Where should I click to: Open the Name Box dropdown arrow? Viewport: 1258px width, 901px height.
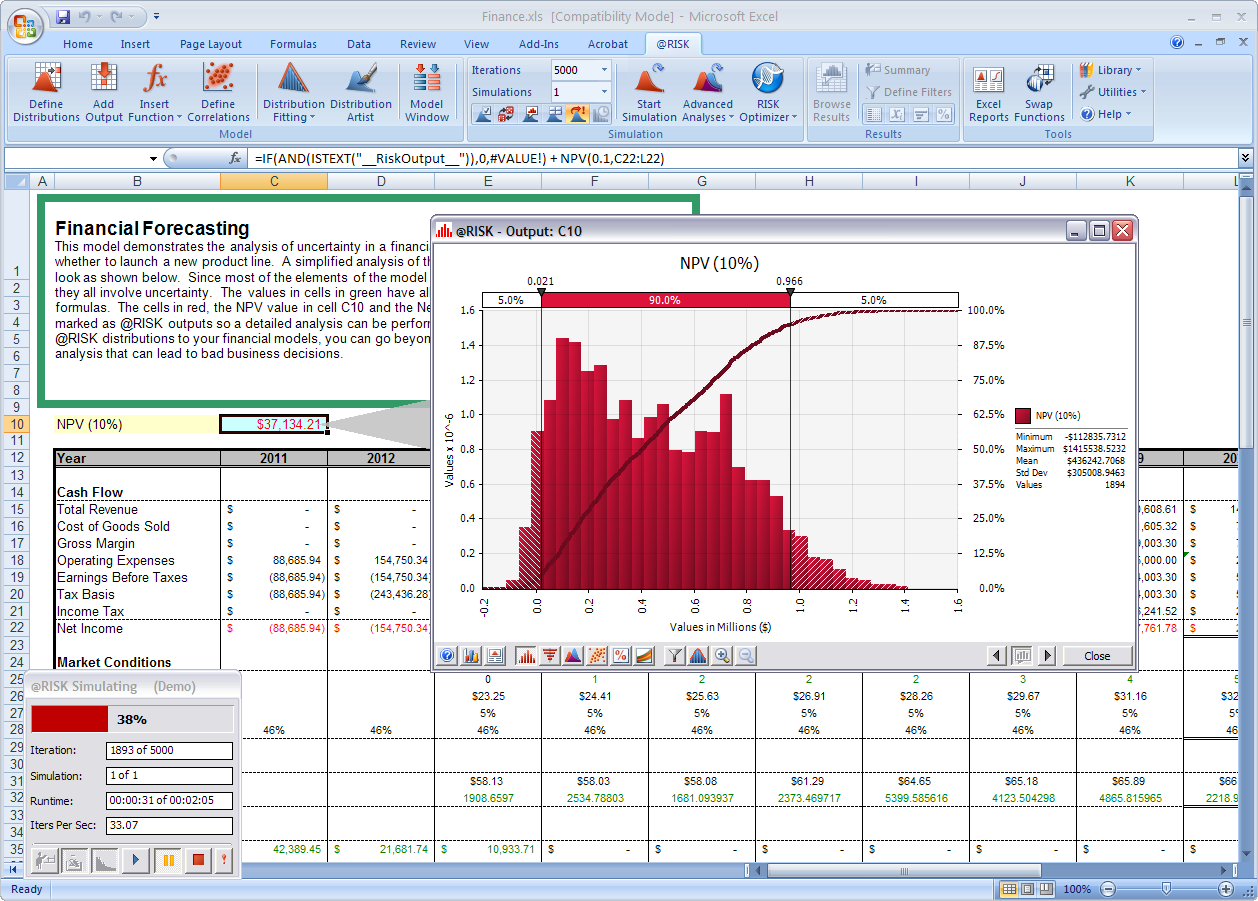point(154,159)
